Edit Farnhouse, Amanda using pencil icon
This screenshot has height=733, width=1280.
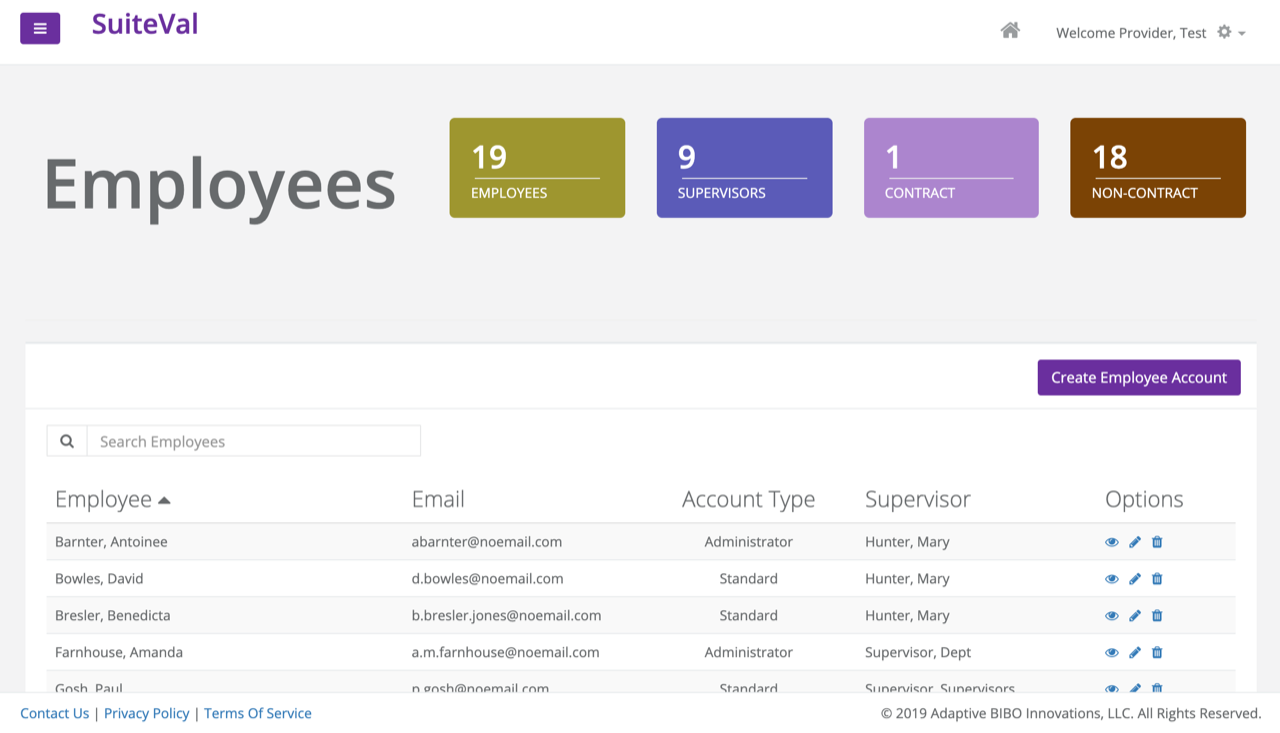click(1135, 653)
